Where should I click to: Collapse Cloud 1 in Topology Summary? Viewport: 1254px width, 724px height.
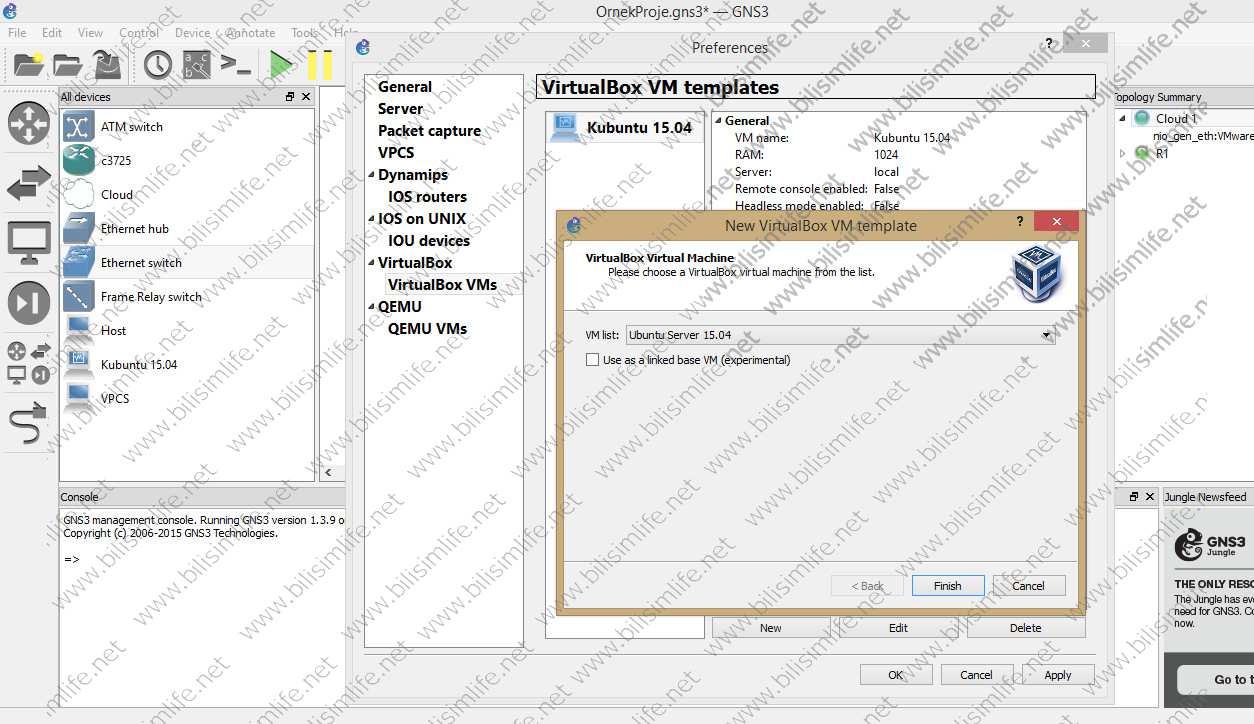(x=1122, y=119)
